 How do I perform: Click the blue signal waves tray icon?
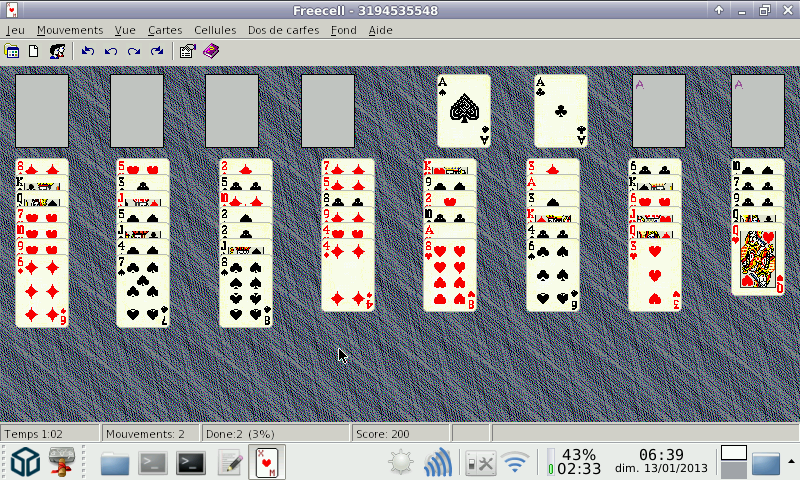point(438,462)
